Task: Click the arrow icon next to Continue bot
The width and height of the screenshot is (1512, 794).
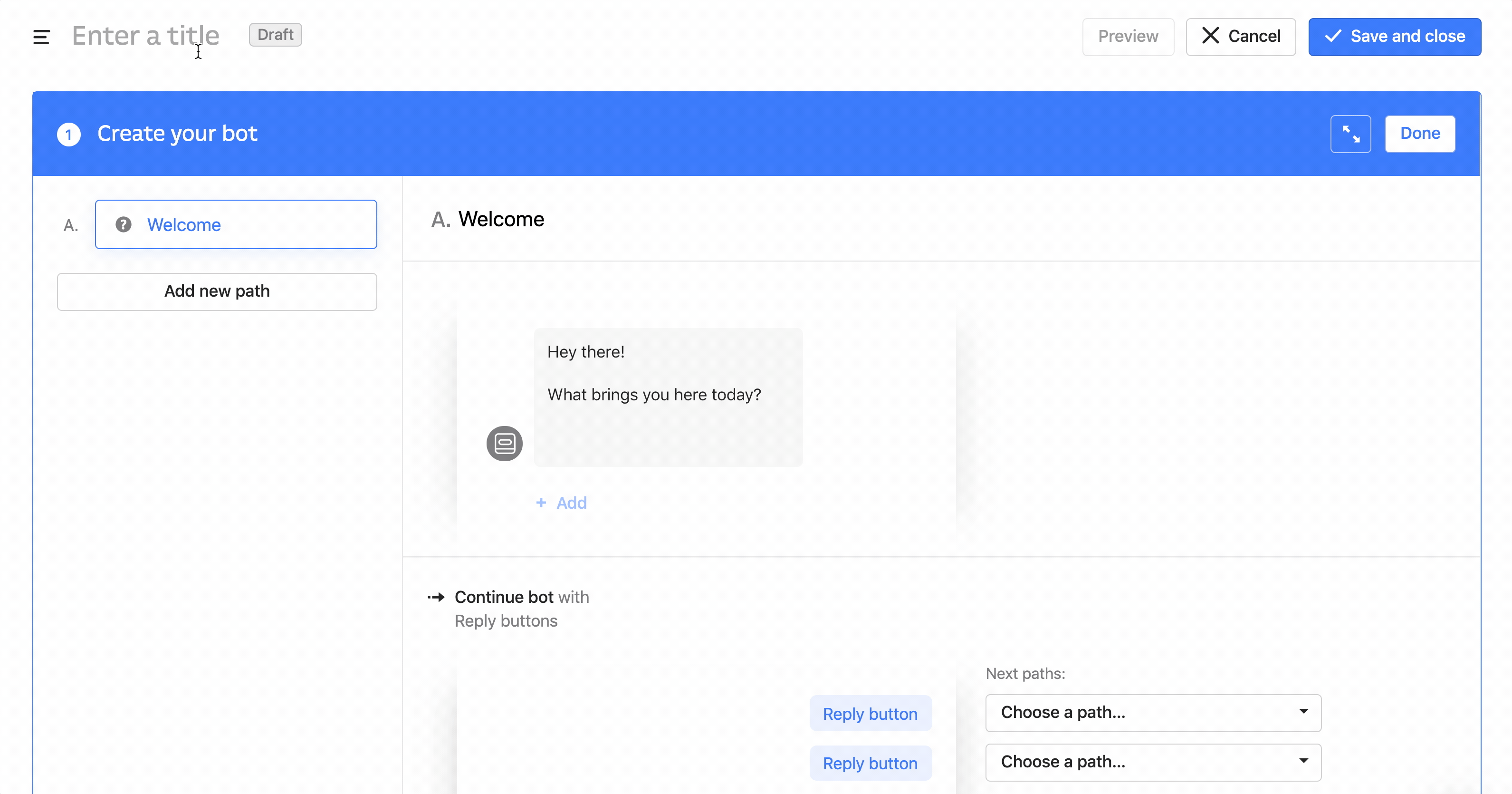Action: point(436,596)
